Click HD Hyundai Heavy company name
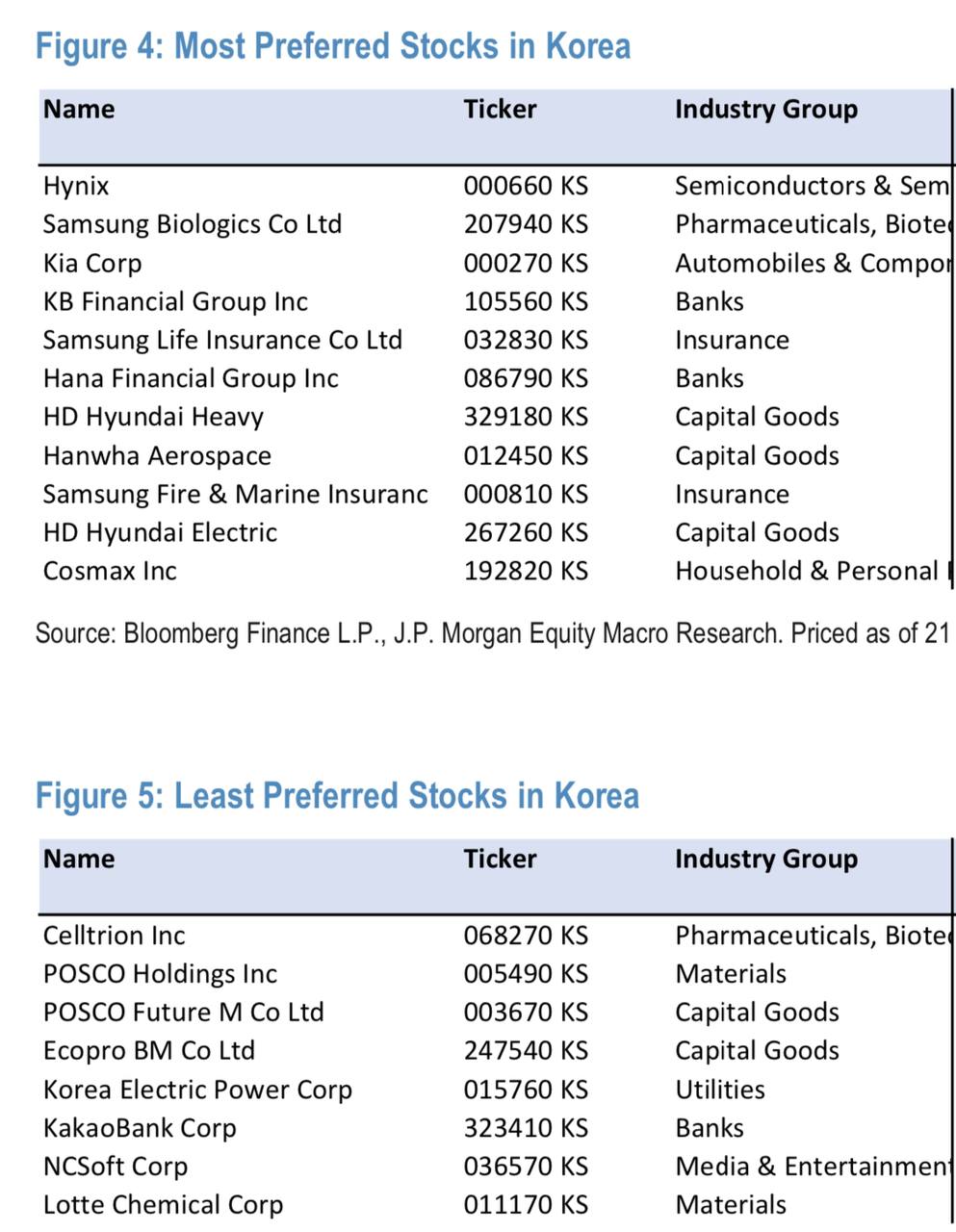 [x=153, y=417]
